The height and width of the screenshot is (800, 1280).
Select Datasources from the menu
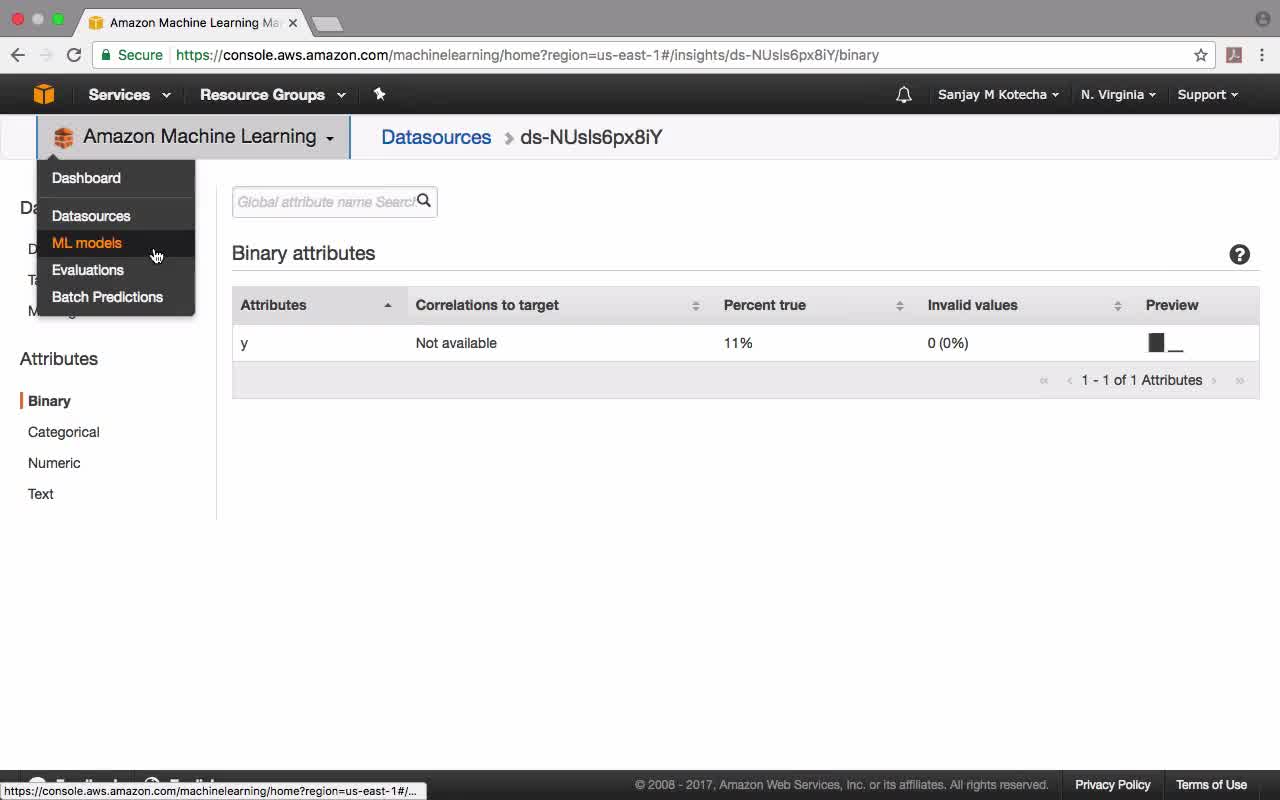coord(116,216)
